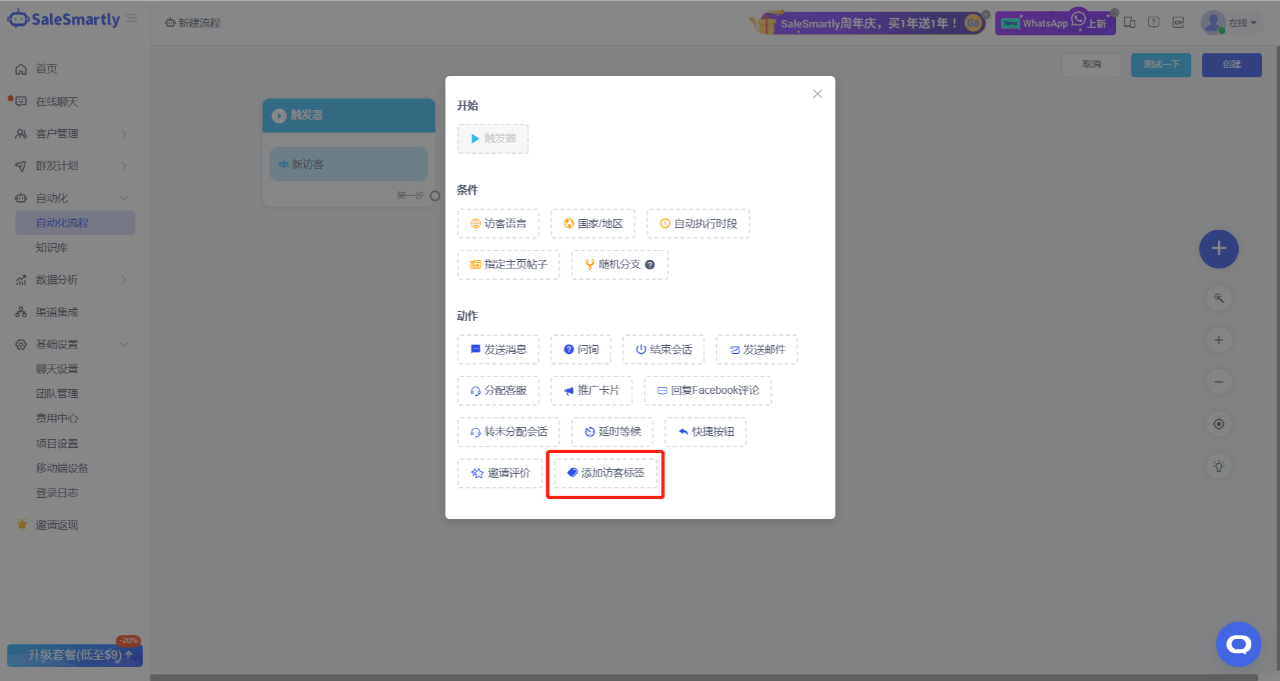Screen dimensions: 1280x681
Task: Open 知识库 in the sidebar
Action: coord(52,247)
